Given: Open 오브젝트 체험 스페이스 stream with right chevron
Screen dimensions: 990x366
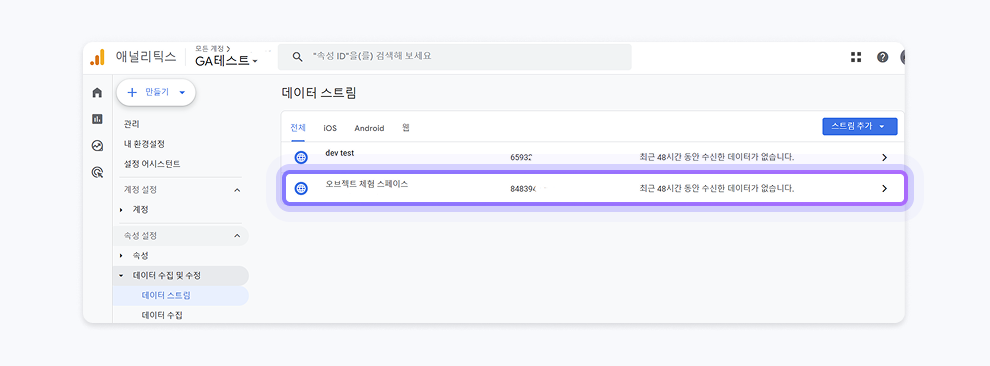Looking at the screenshot, I should 885,188.
